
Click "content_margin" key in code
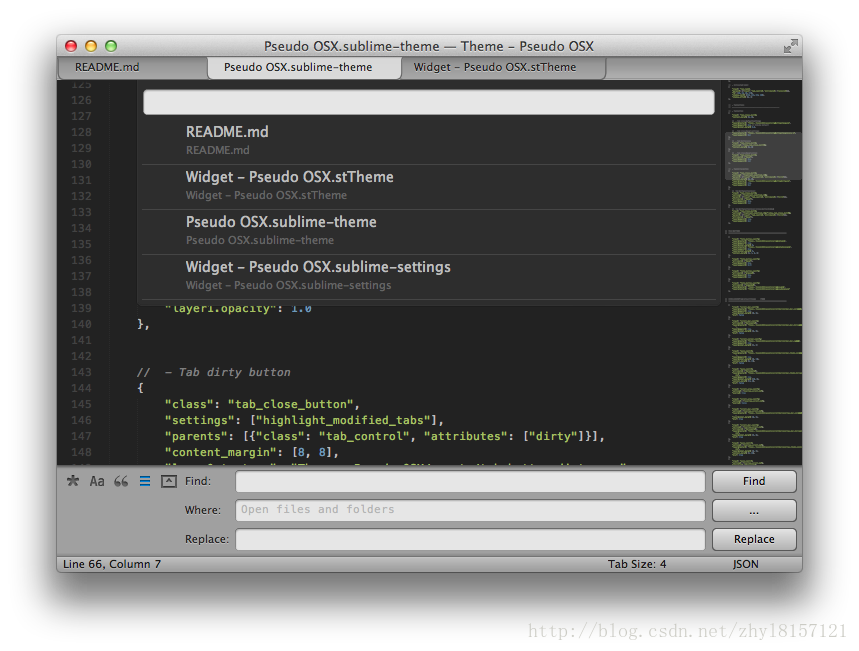click(x=221, y=452)
